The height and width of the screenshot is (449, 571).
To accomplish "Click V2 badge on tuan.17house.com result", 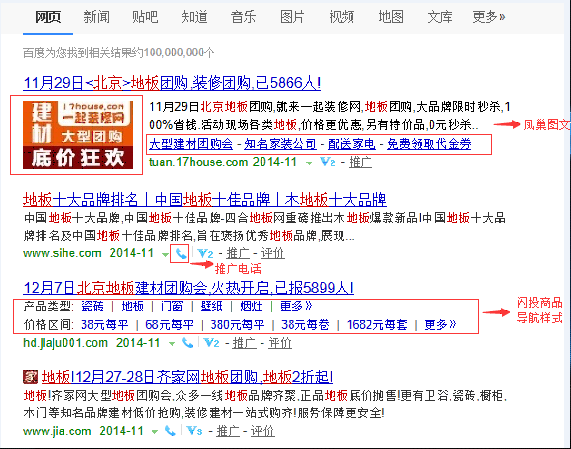I will point(328,162).
